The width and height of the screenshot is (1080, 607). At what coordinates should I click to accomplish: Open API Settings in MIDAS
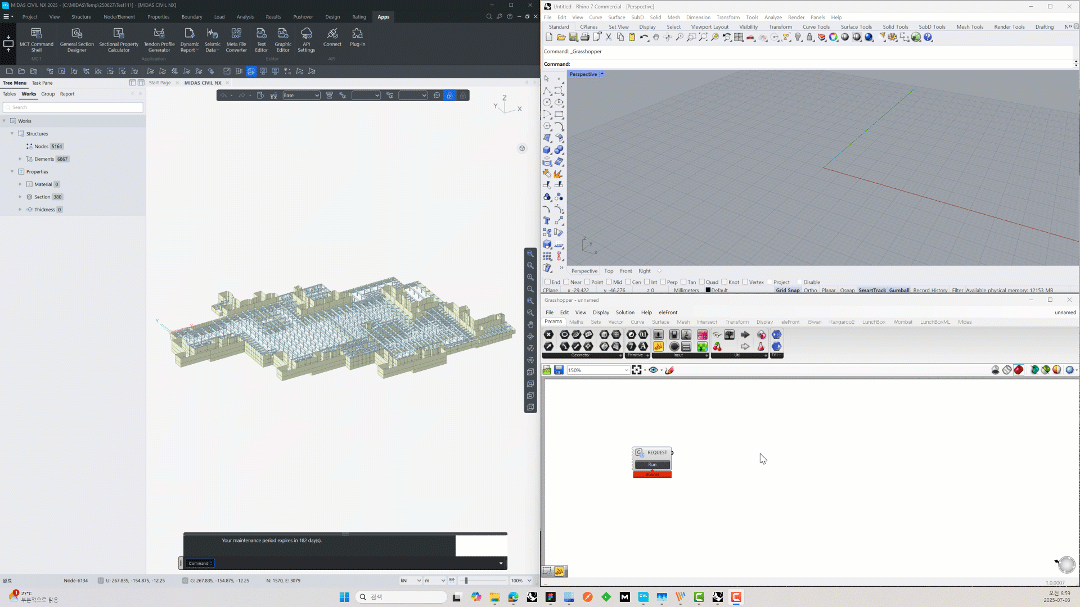click(307, 39)
